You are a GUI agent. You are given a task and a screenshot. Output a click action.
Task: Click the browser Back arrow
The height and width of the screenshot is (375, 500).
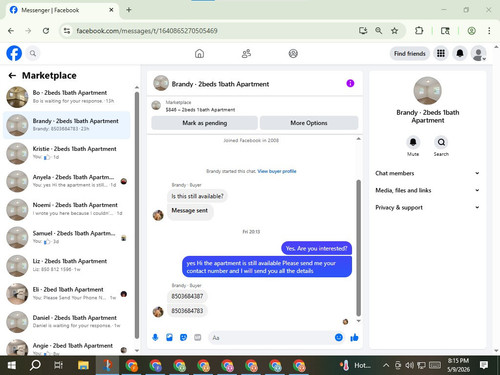coord(11,31)
